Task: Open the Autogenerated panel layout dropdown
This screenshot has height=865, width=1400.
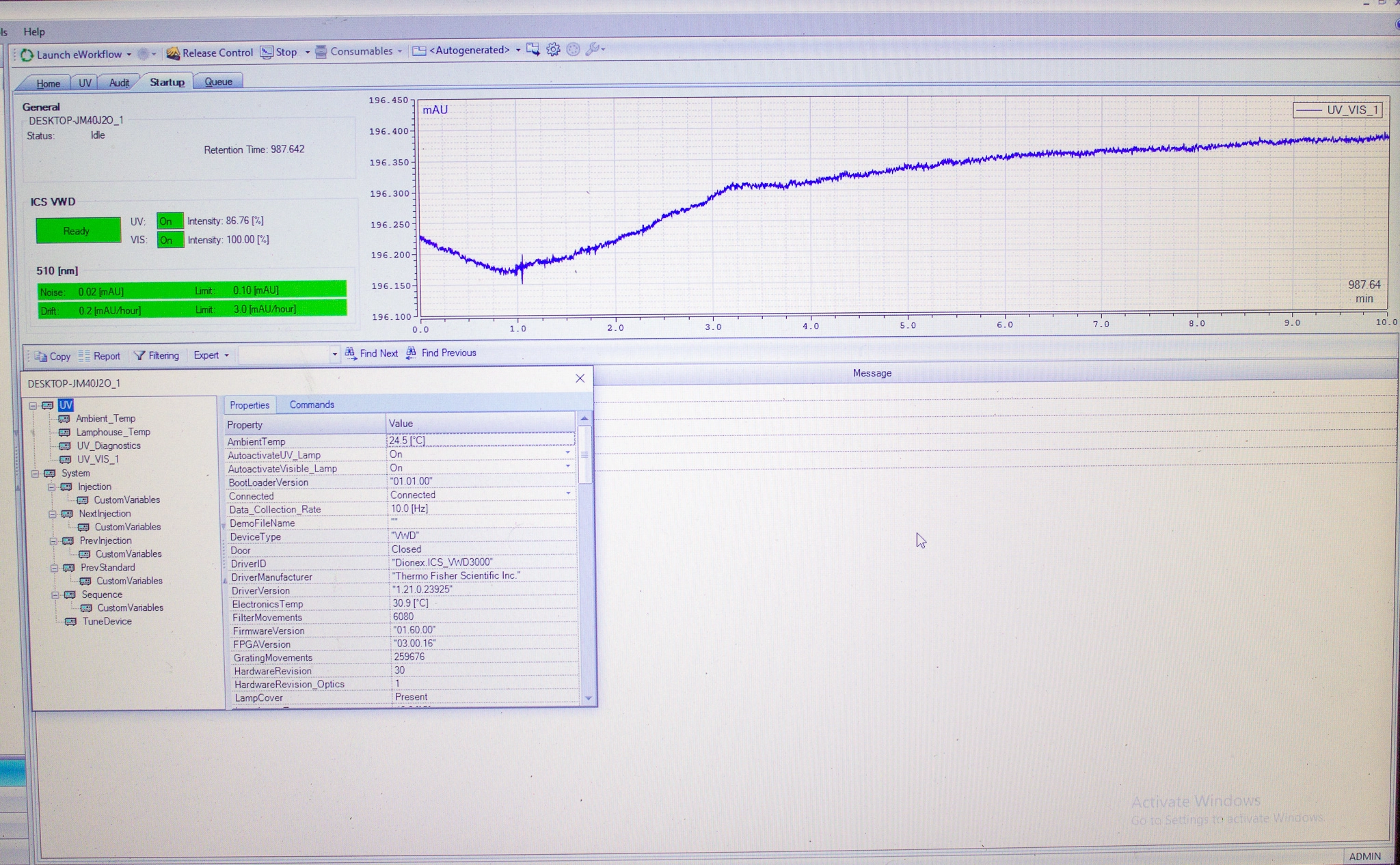Action: click(518, 50)
